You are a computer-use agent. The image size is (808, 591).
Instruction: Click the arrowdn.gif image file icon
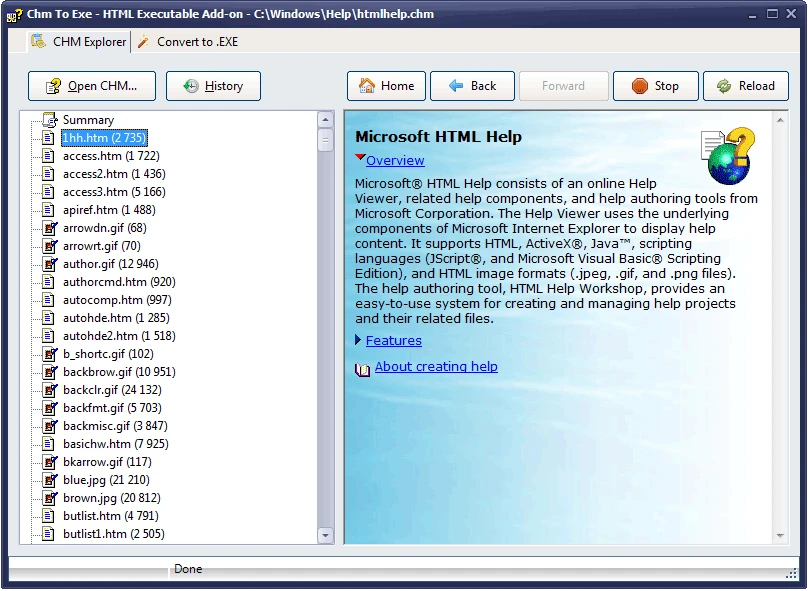tap(48, 228)
